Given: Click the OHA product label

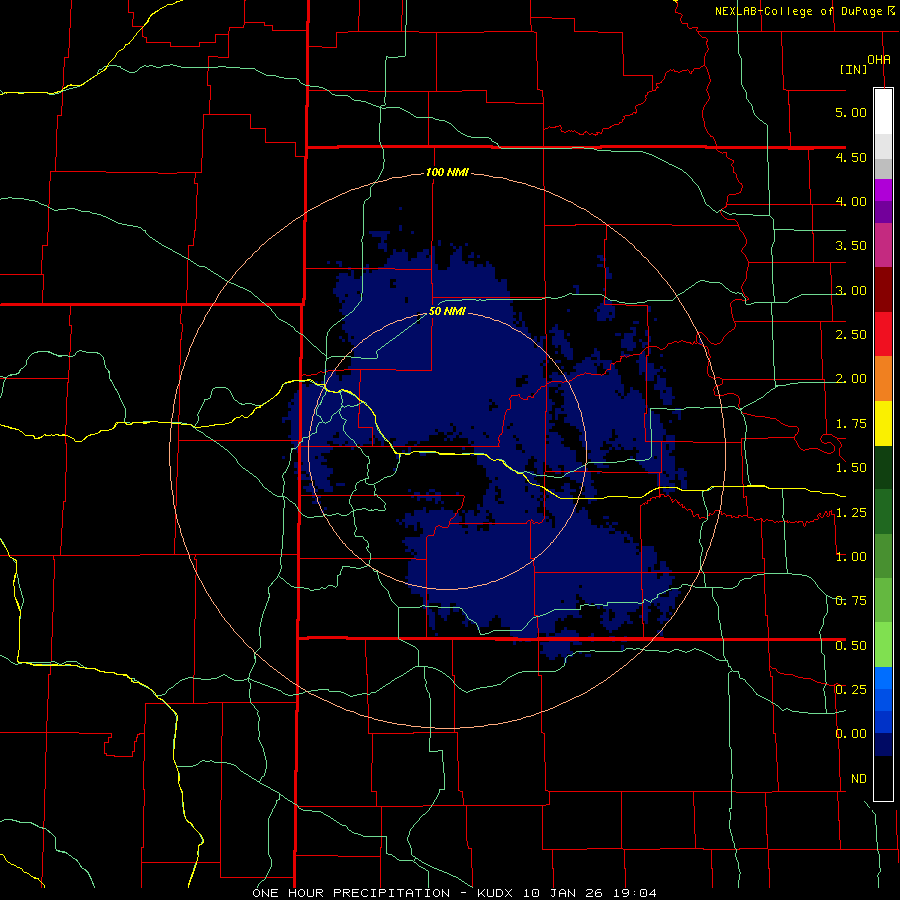Looking at the screenshot, I should point(879,59).
